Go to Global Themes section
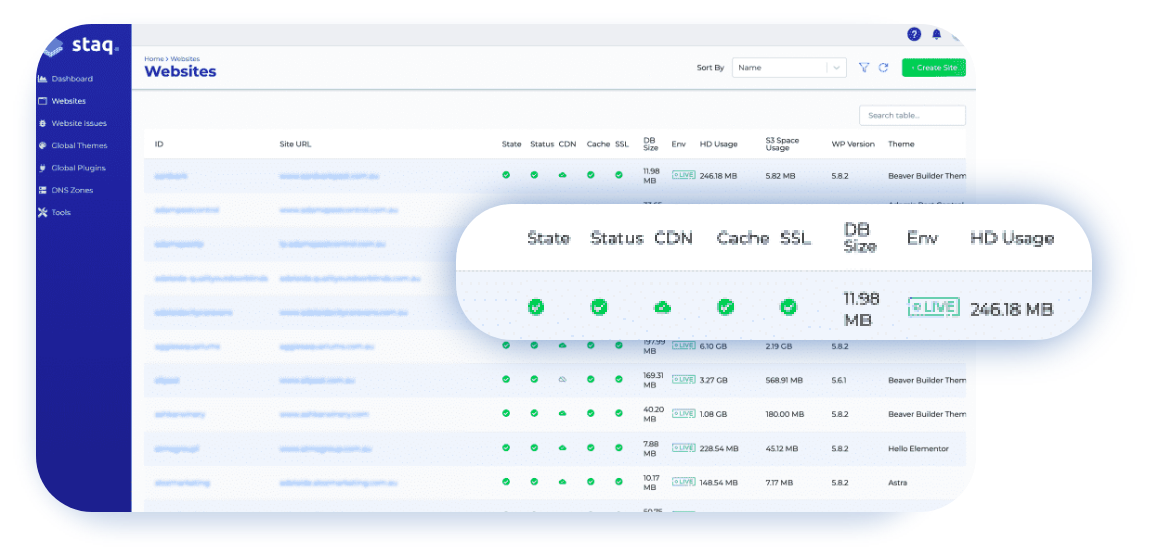The image size is (1152, 560). [x=72, y=146]
